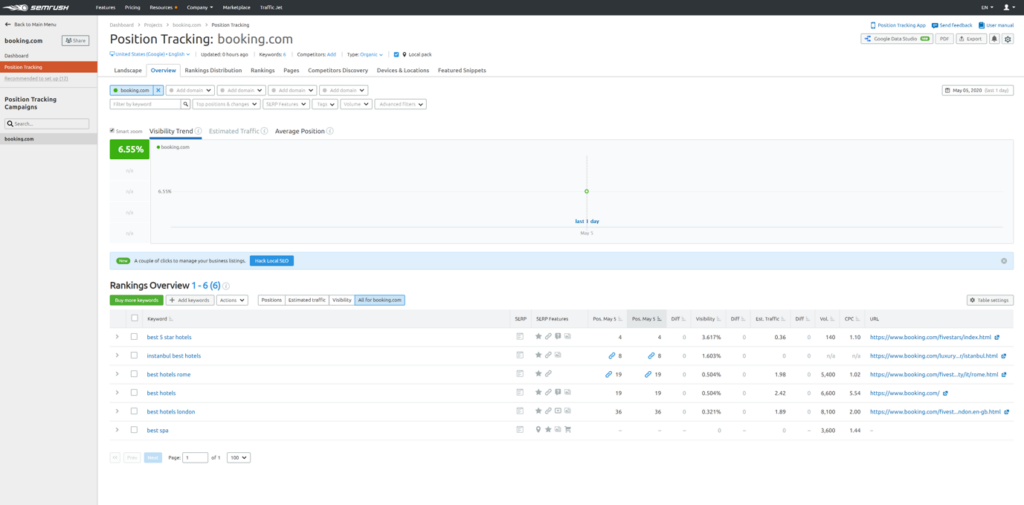Click Buy more keywords button

point(136,300)
